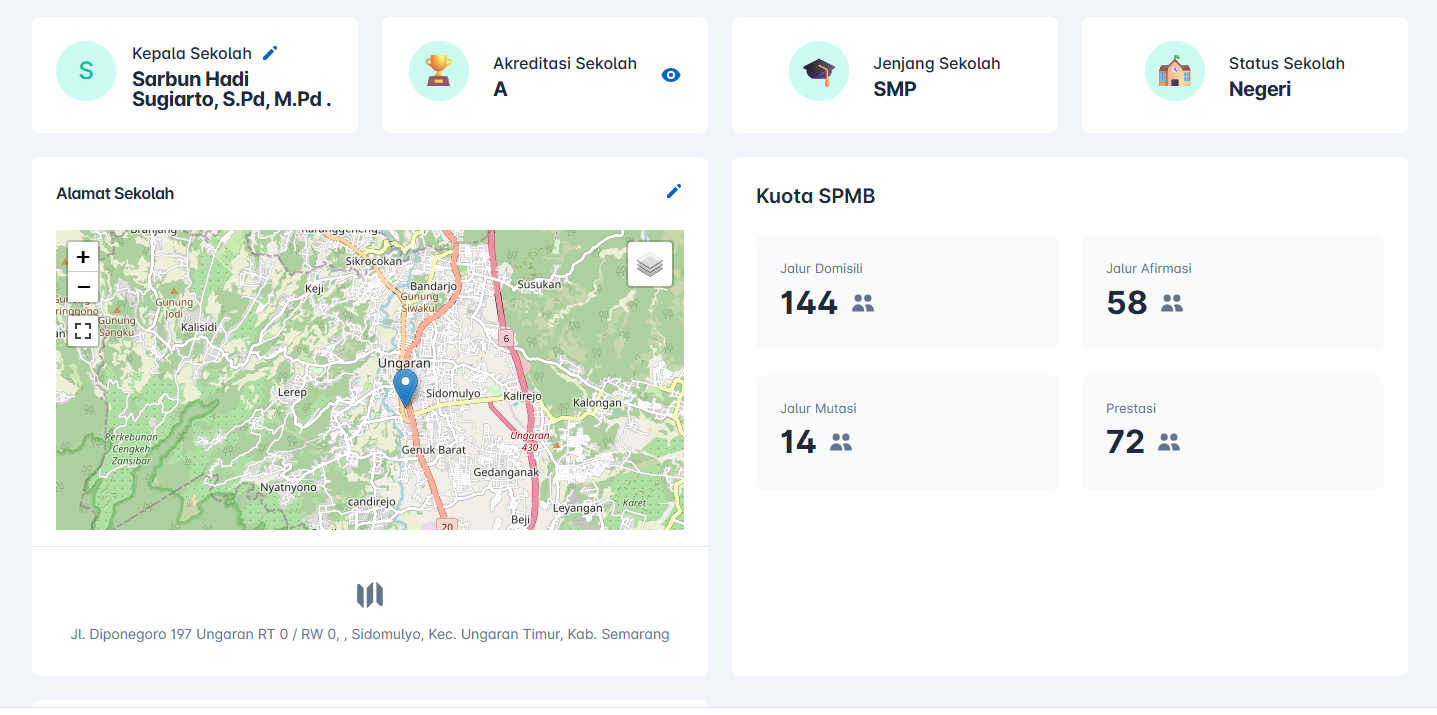Click people icon next to Jalur Mutasi 14
The image size is (1437, 715).
coord(841,442)
